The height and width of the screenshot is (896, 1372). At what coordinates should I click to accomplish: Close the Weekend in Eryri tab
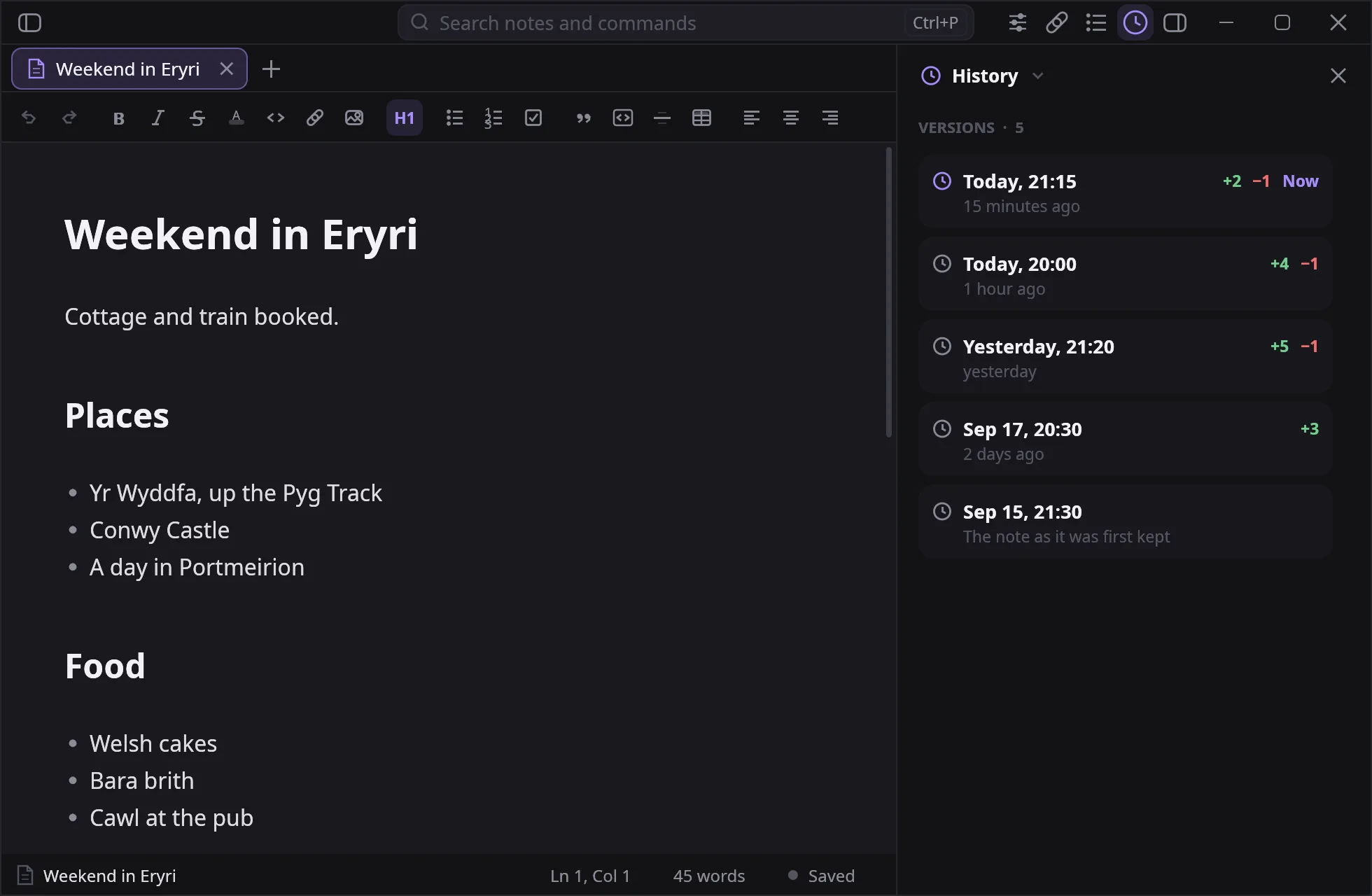[226, 69]
